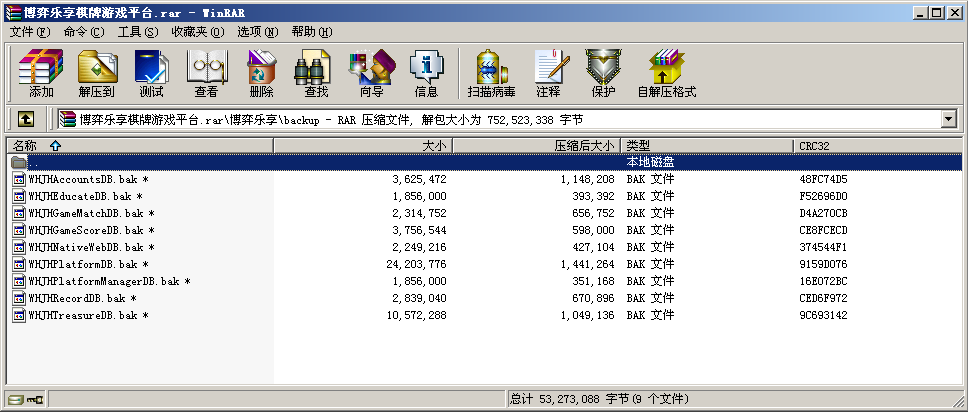Select the WHJHAccountsDB.bak file
Image resolution: width=968 pixels, height=412 pixels.
pos(83,179)
